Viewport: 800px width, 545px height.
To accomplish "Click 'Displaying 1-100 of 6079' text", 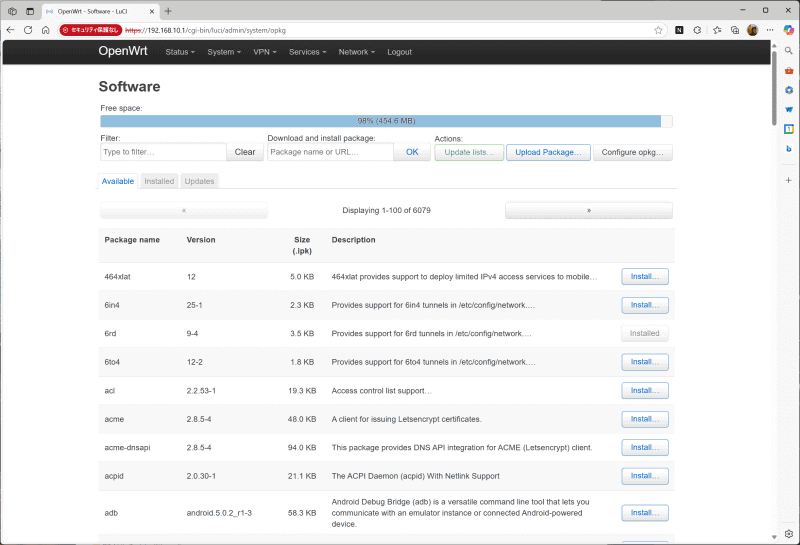I will point(386,210).
